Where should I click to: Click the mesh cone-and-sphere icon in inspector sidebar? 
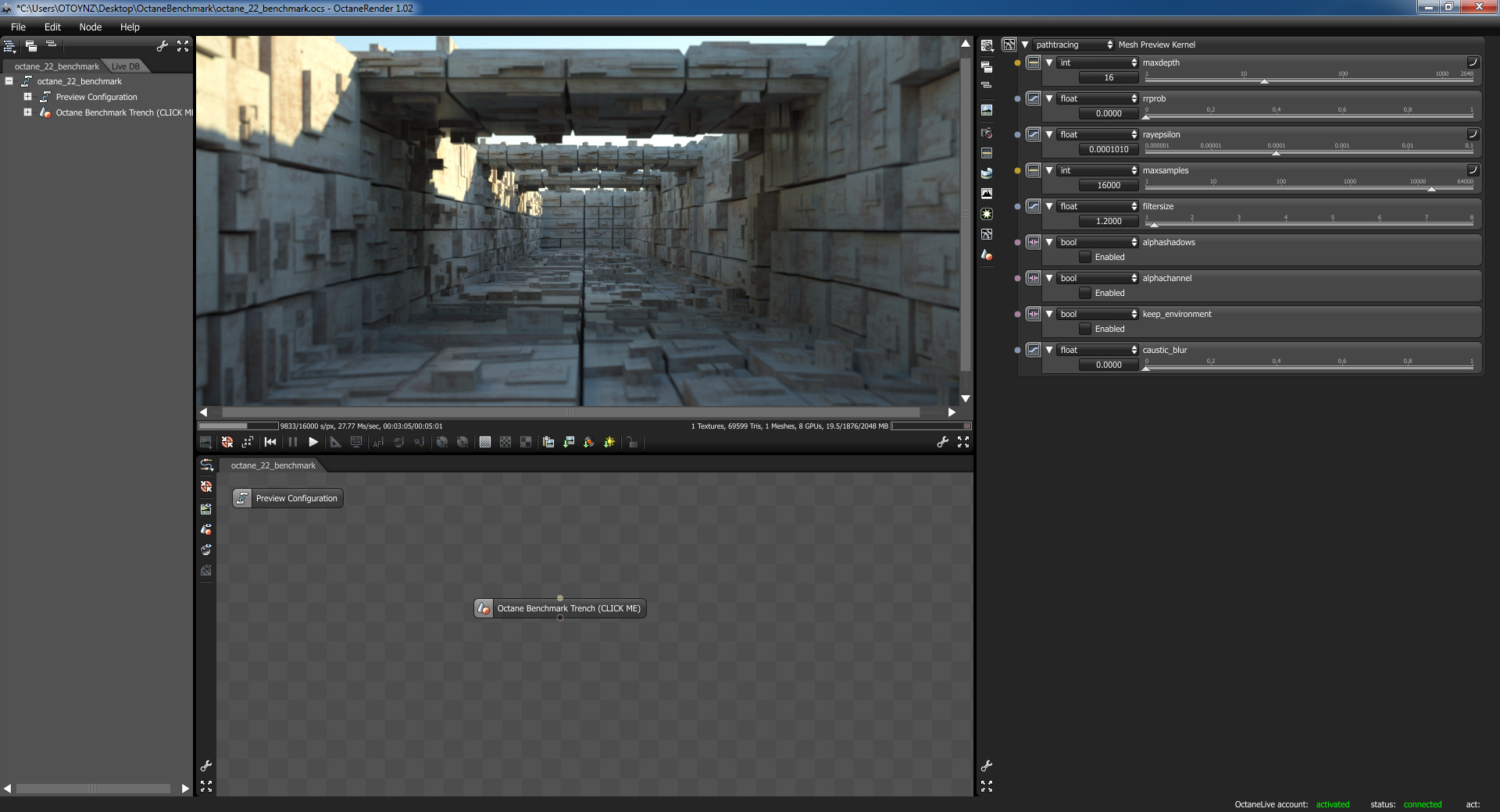point(987,255)
